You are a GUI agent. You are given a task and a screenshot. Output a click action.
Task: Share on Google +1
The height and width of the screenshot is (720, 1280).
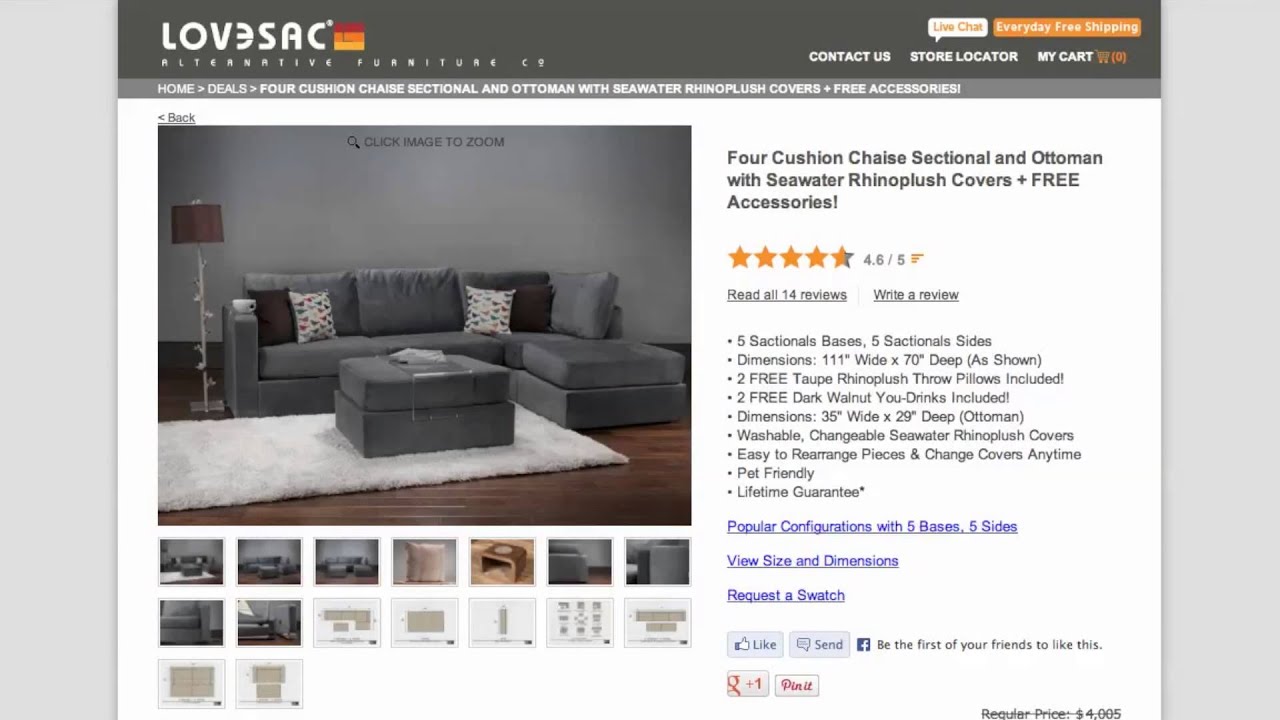pyautogui.click(x=747, y=685)
